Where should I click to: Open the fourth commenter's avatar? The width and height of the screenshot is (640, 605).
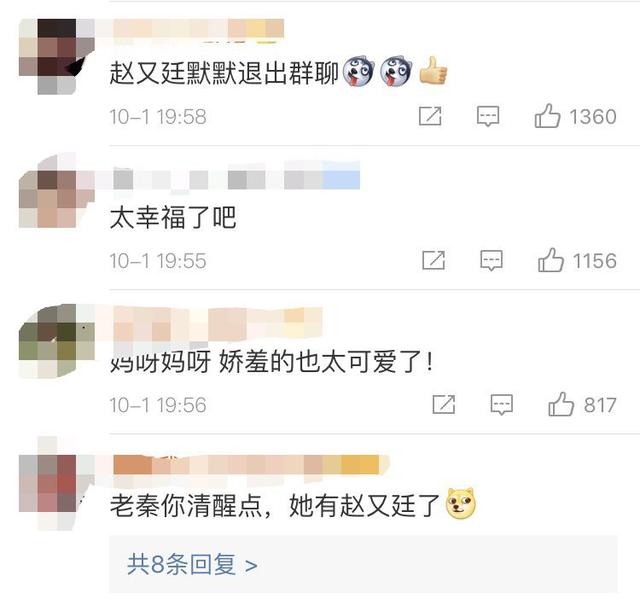point(57,484)
